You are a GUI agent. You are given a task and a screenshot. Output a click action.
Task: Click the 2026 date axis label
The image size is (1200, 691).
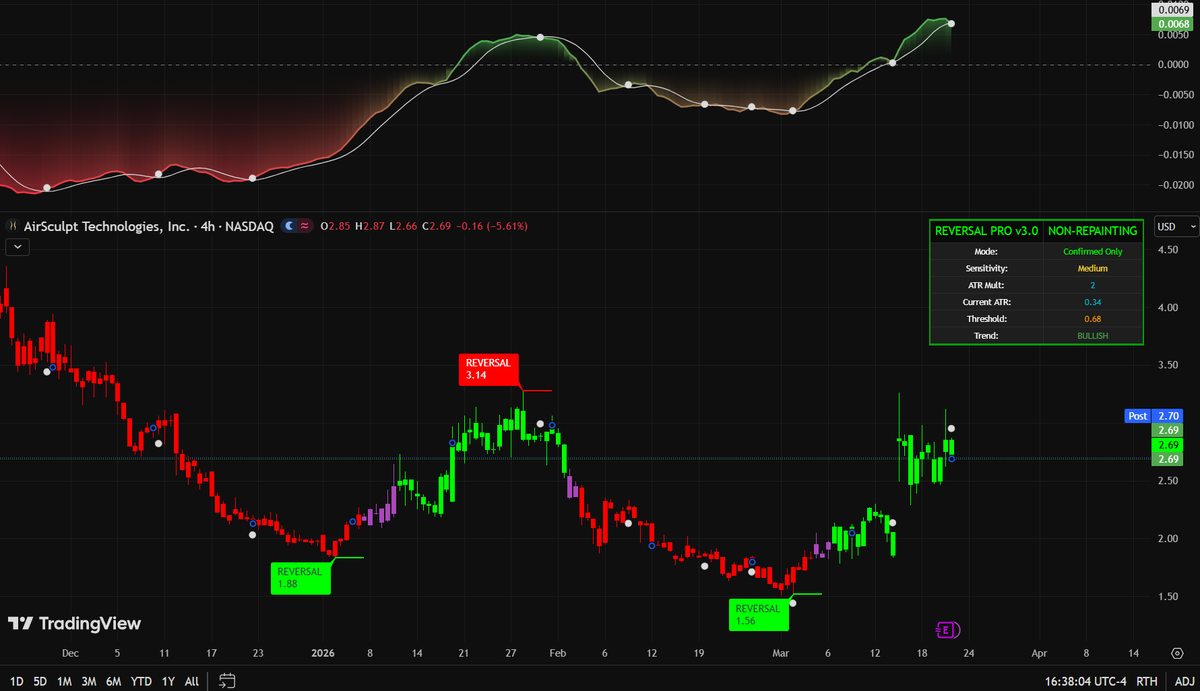coord(323,653)
